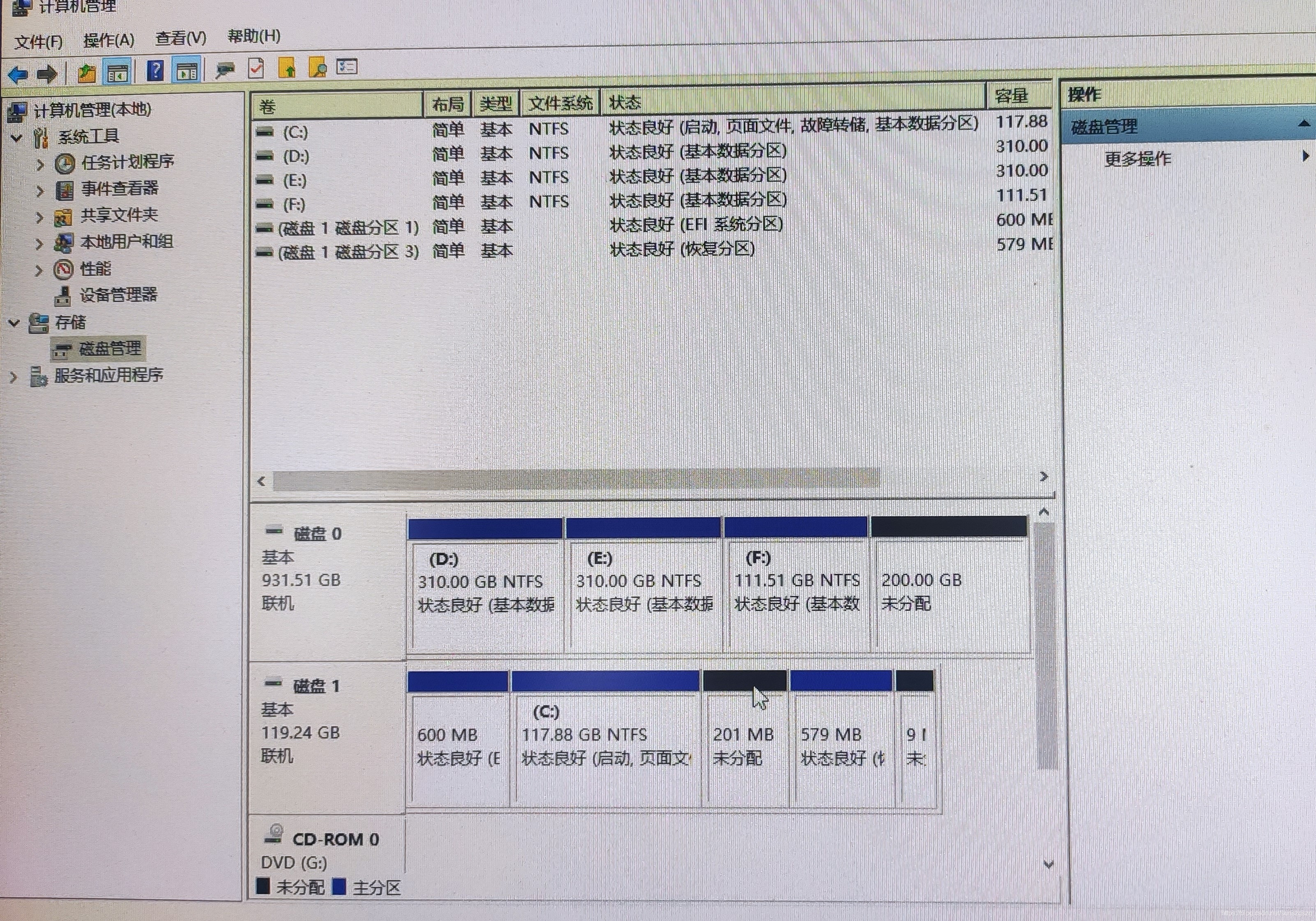This screenshot has width=1316, height=921.
Task: Toggle the Show/Hide Action Pane icon
Action: (187, 72)
